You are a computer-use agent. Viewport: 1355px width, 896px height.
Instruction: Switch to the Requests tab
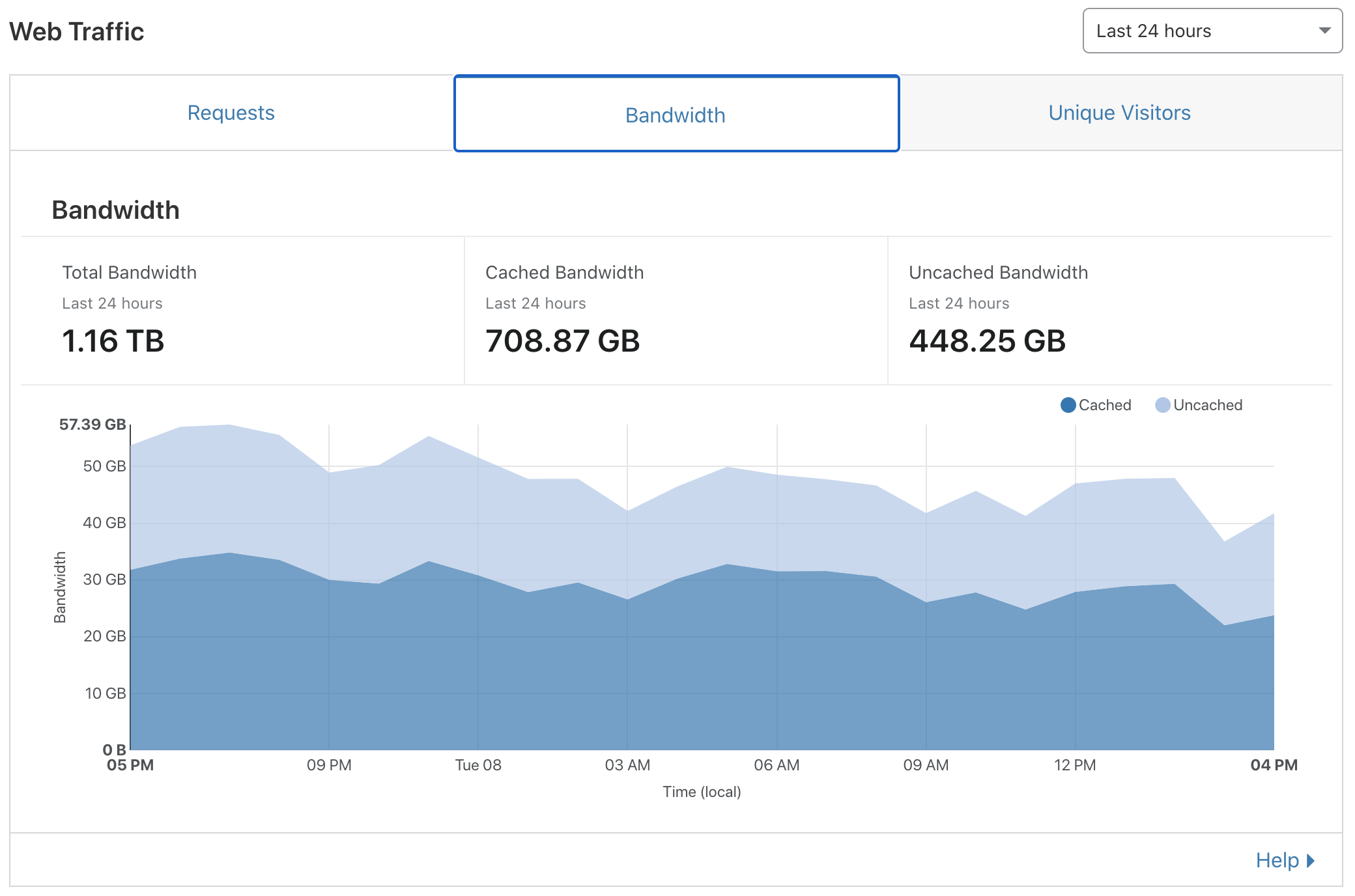231,113
